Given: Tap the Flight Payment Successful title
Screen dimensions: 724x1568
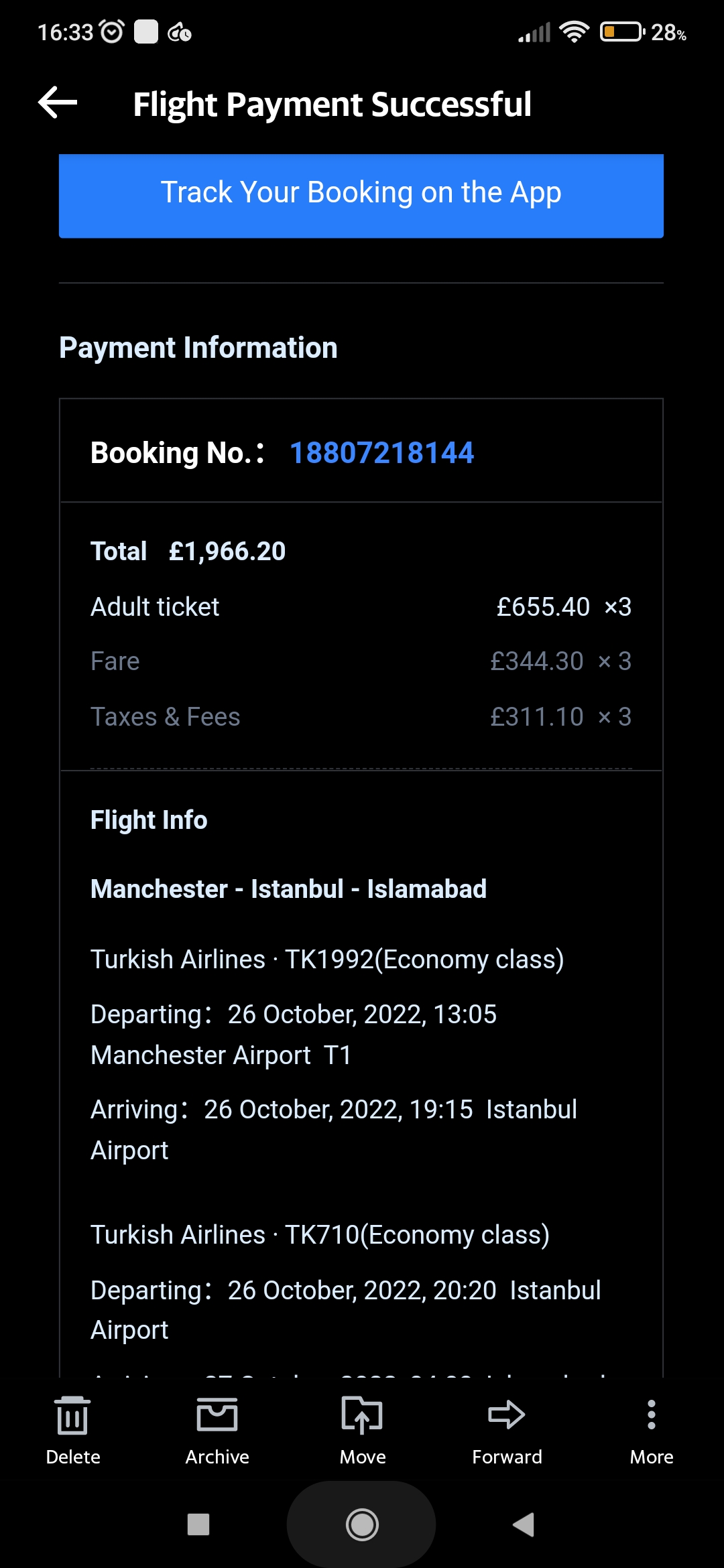Looking at the screenshot, I should [332, 105].
